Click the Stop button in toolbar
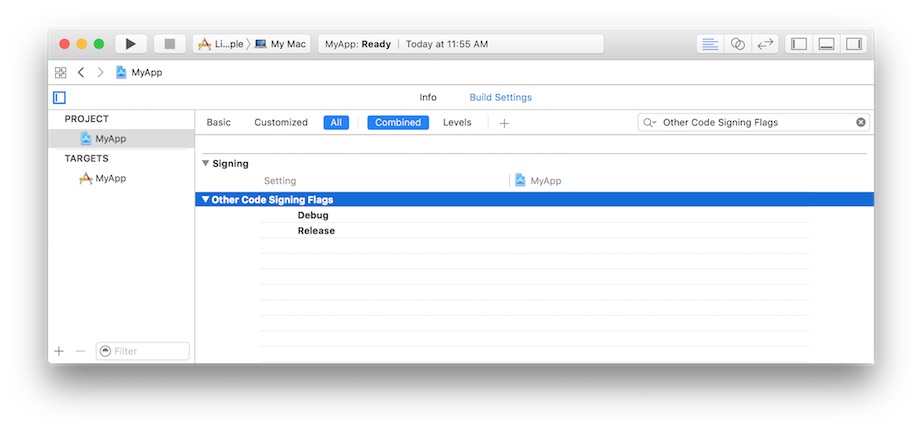This screenshot has width=922, height=432. pos(169,44)
